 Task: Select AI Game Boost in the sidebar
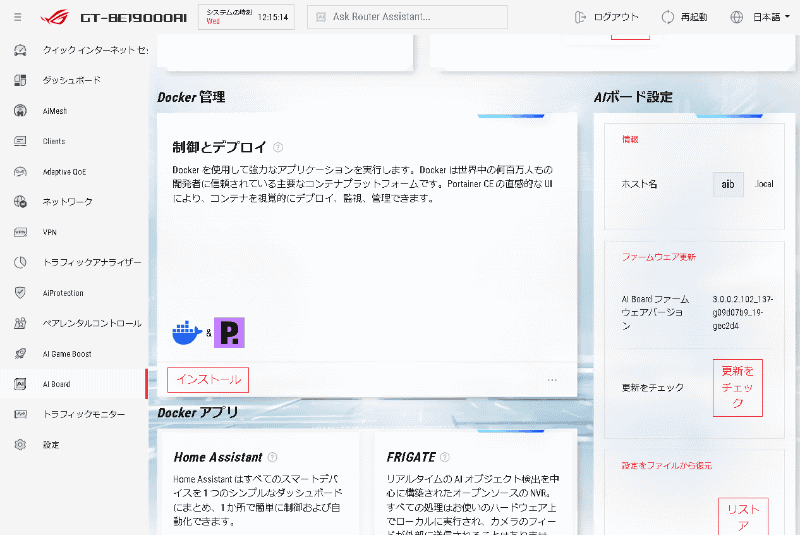click(x=67, y=353)
